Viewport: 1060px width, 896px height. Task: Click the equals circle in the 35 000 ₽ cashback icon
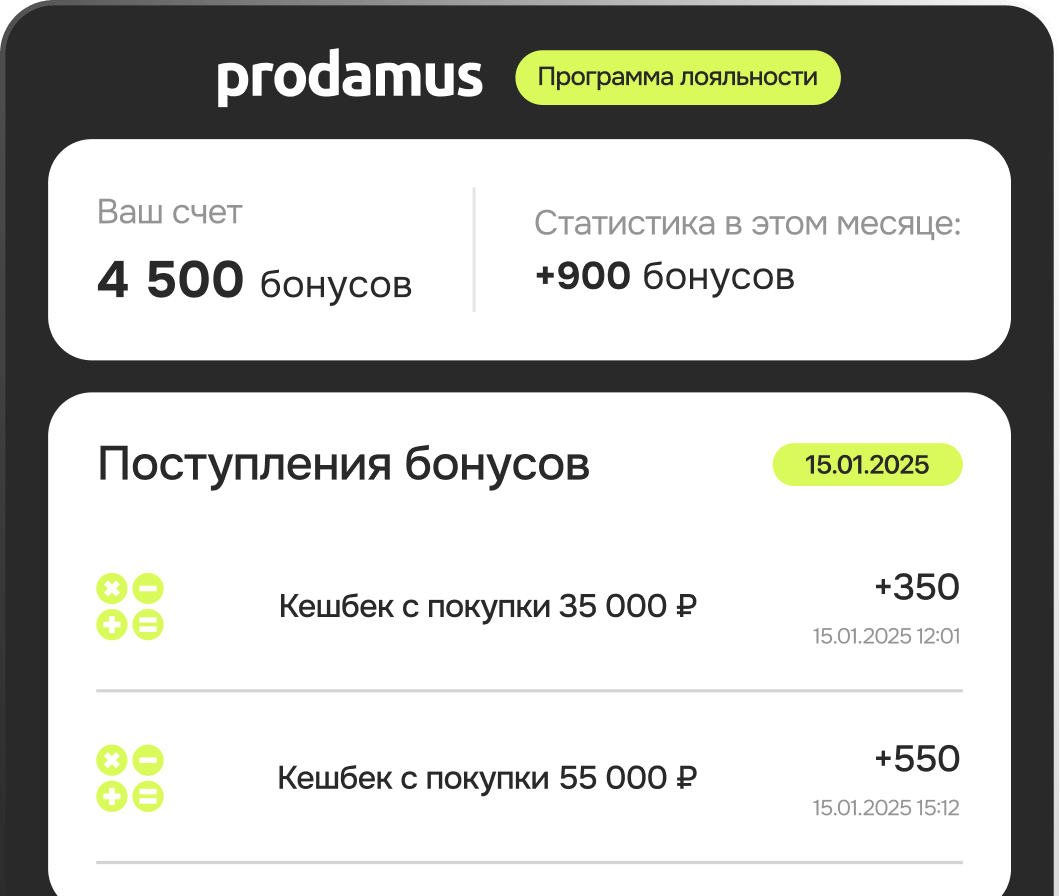click(148, 626)
